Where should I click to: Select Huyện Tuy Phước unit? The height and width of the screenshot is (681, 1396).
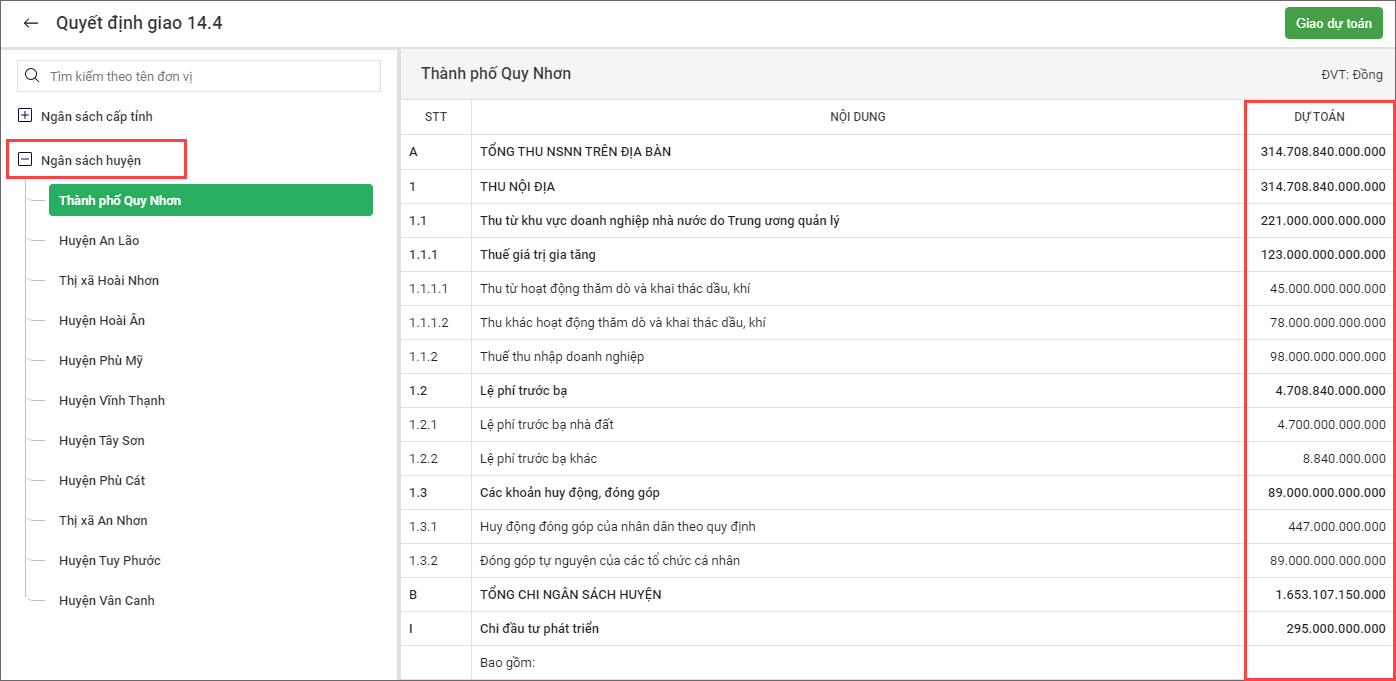click(110, 560)
